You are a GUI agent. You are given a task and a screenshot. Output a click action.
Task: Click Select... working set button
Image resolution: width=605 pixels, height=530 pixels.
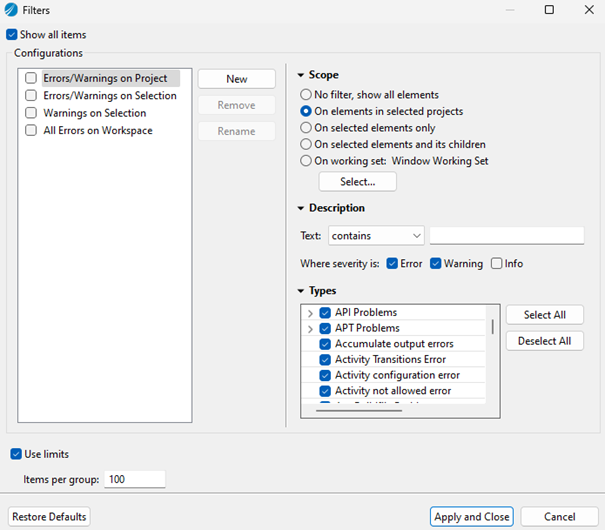(357, 182)
